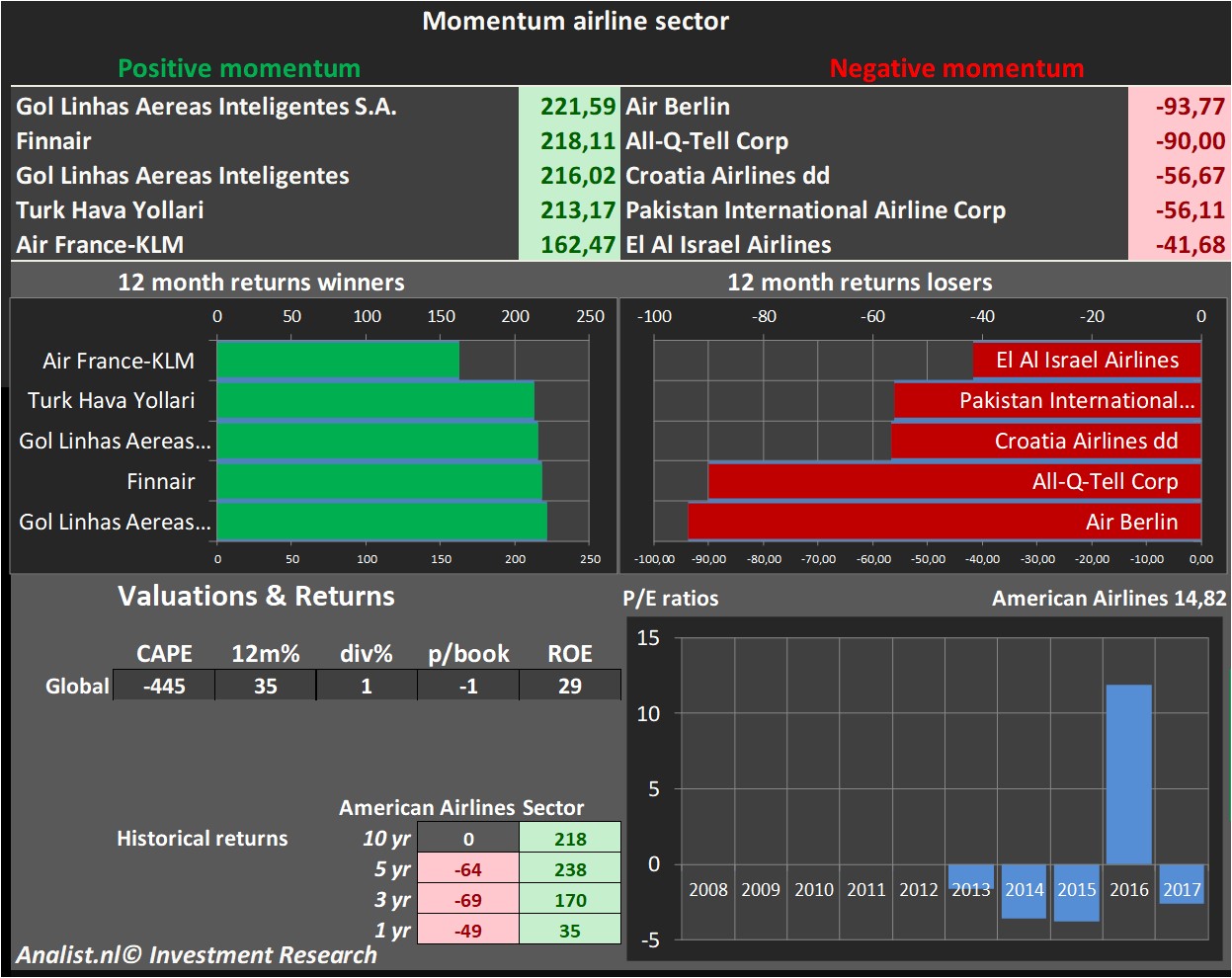Click the "10 yr" row label
This screenshot has height=978, width=1232.
386,839
